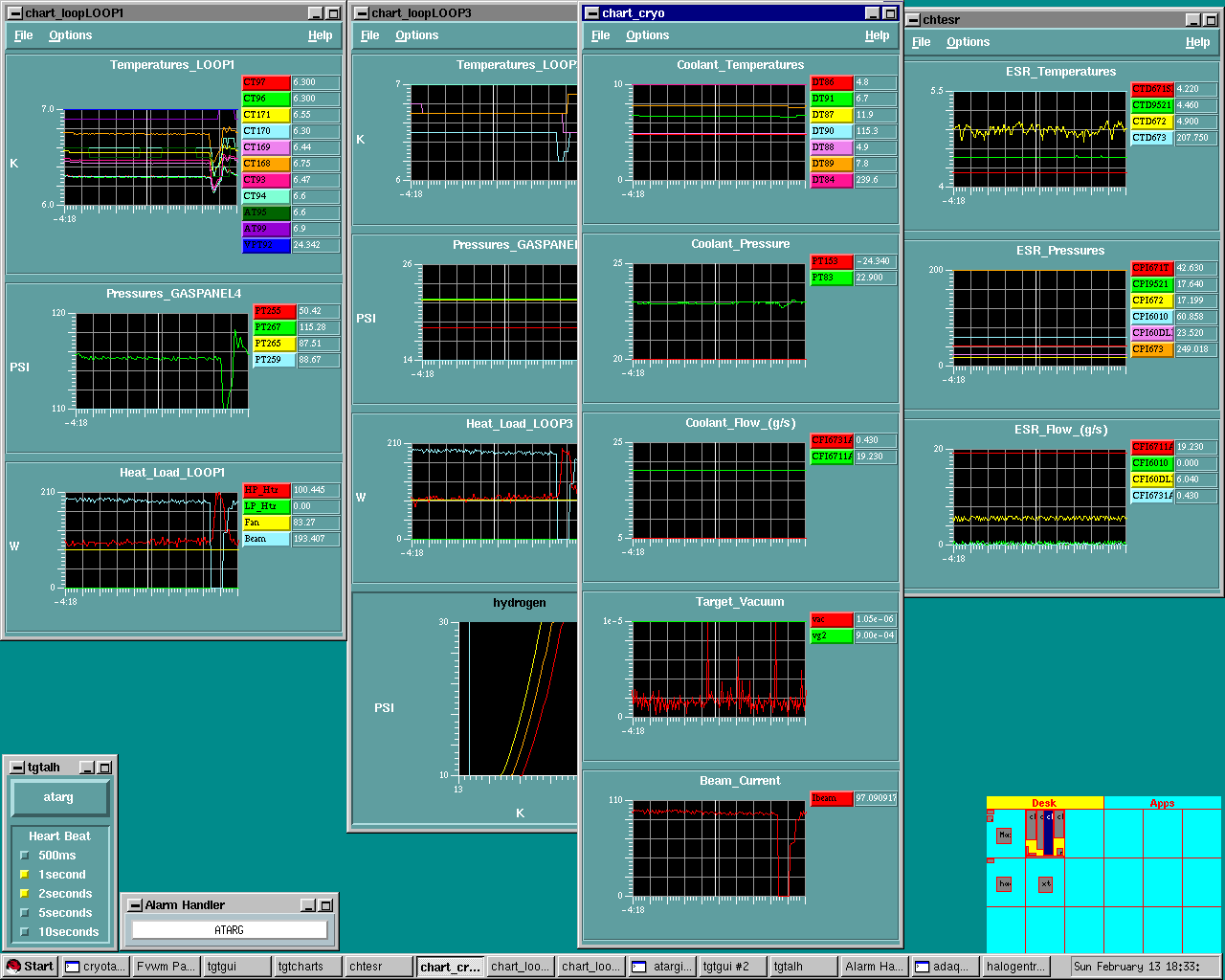The width and height of the screenshot is (1225, 980).
Task: Enable the 10seconds Heart Beat checkbox
Action: click(25, 932)
